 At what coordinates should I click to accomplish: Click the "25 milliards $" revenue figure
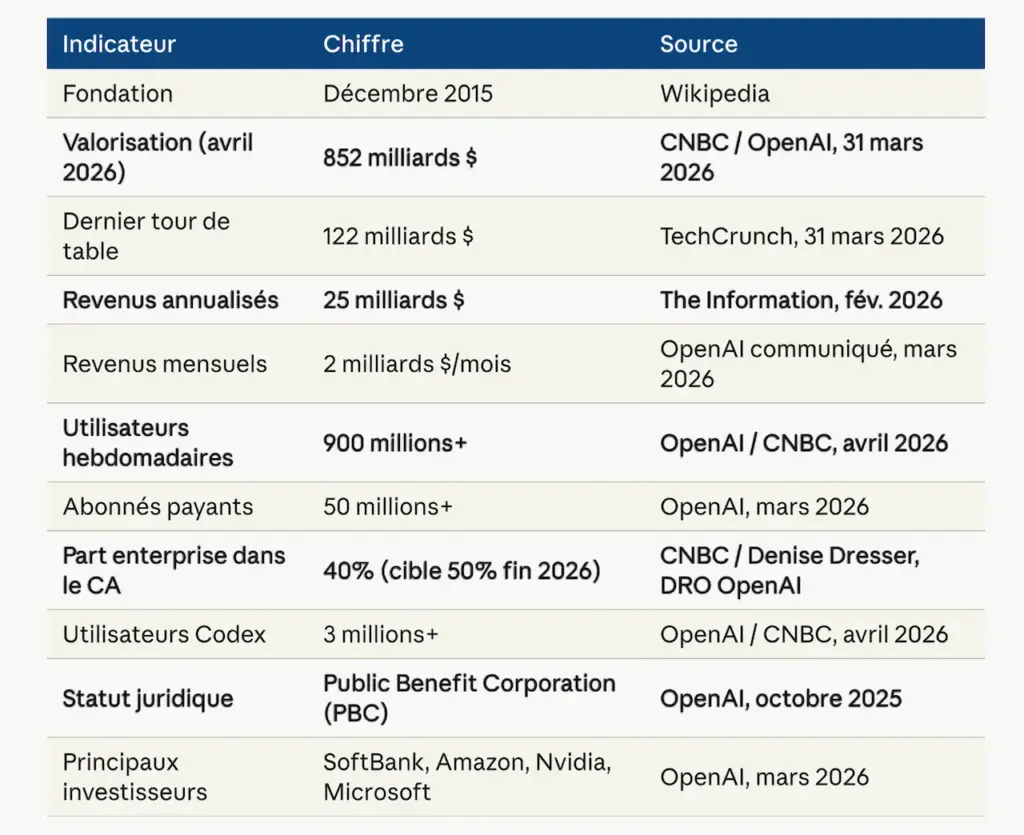393,300
